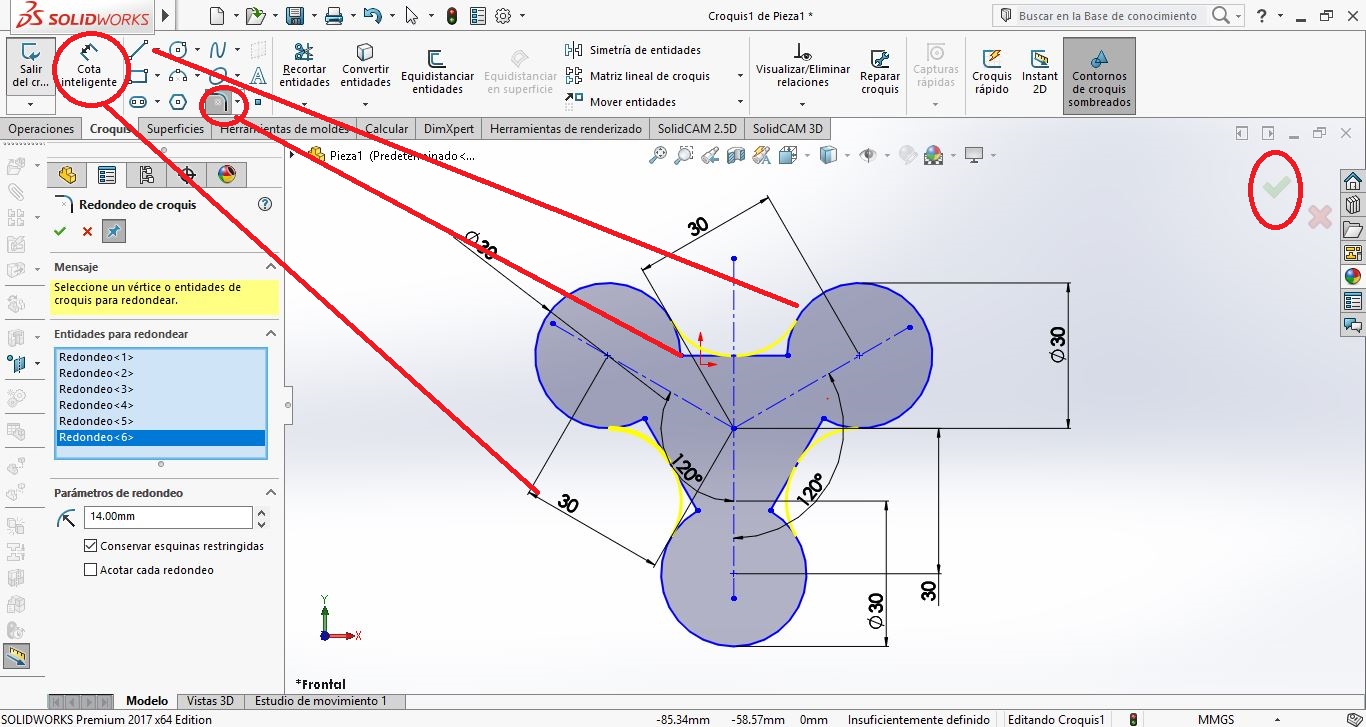The height and width of the screenshot is (727, 1366).
Task: Open the DisplayManager color sphere tab
Action: [227, 175]
